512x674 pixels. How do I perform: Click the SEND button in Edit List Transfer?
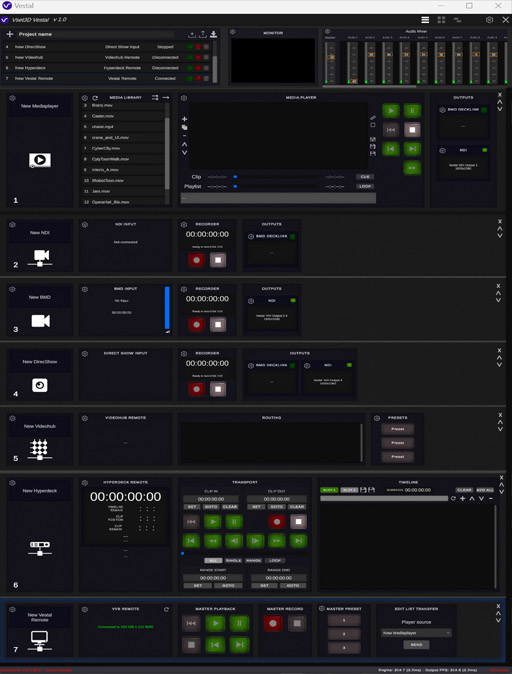click(416, 645)
